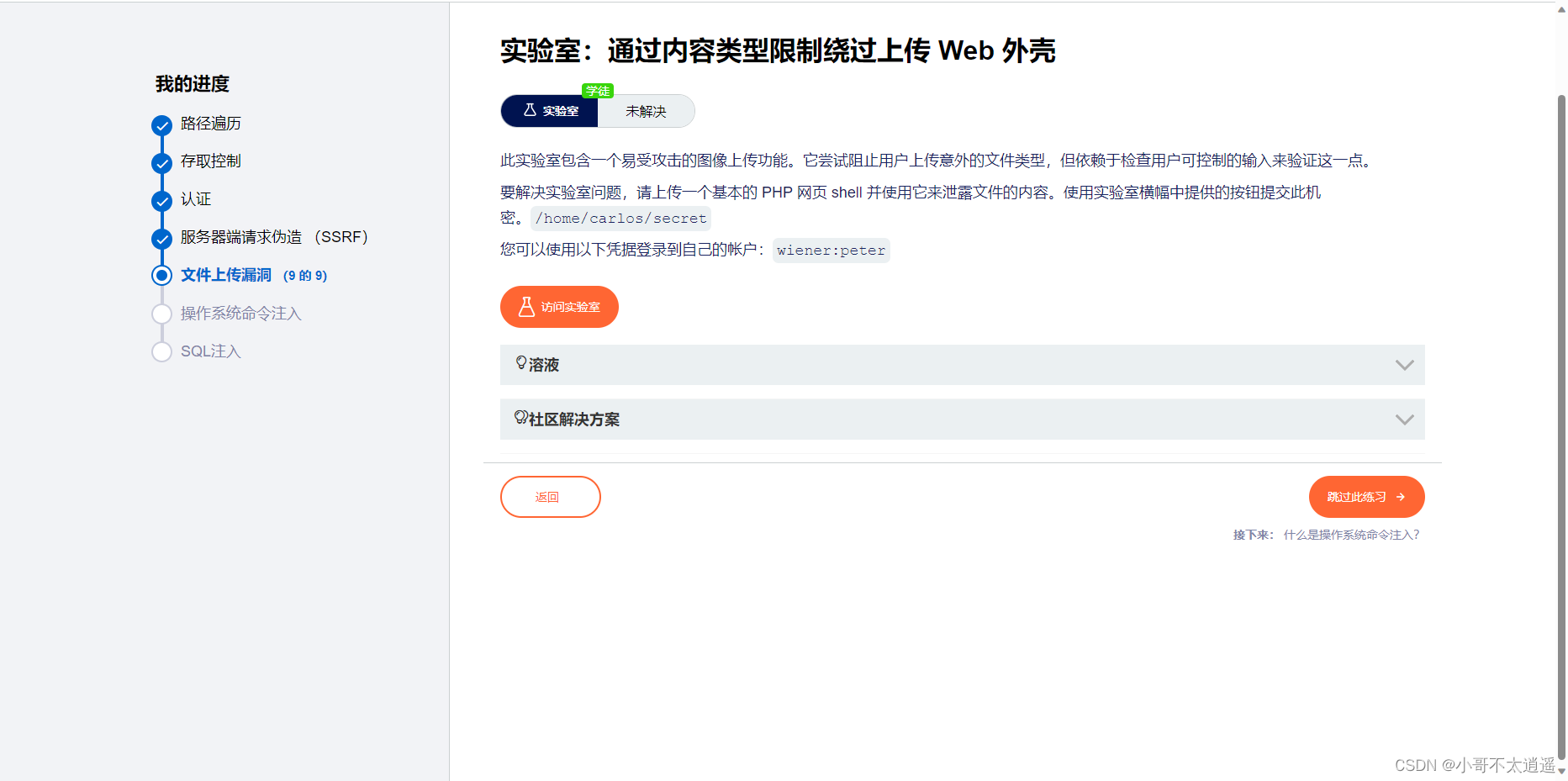This screenshot has height=781, width=1568.
Task: Click the 未解决 status tab
Action: click(x=646, y=111)
